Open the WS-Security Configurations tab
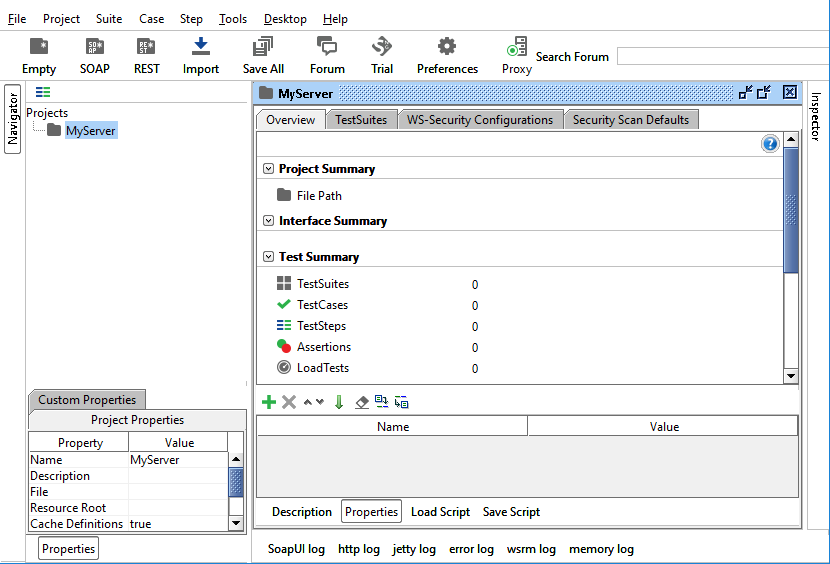 coord(479,120)
